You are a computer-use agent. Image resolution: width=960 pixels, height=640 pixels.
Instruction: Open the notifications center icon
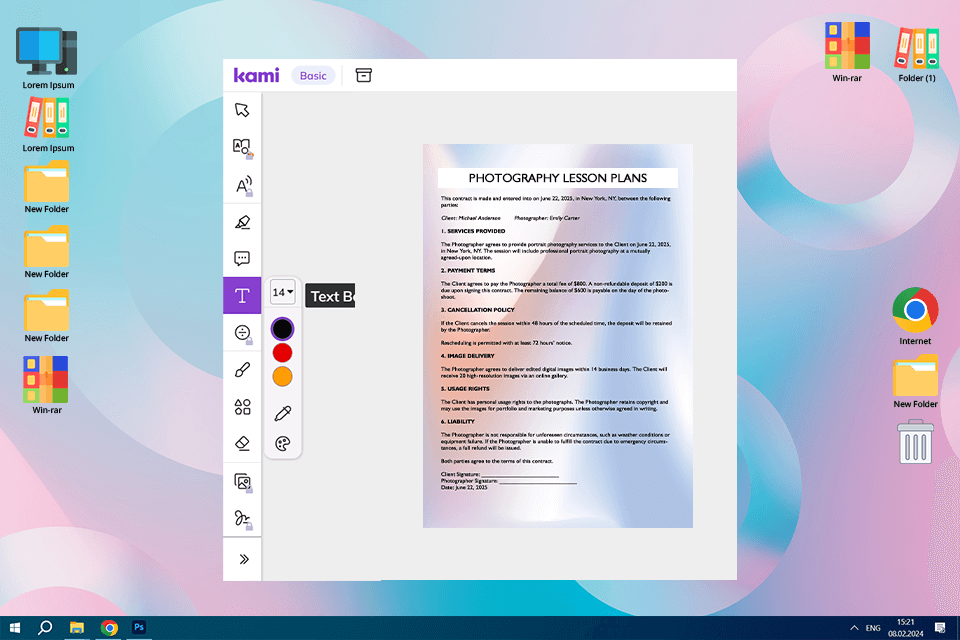(x=940, y=628)
